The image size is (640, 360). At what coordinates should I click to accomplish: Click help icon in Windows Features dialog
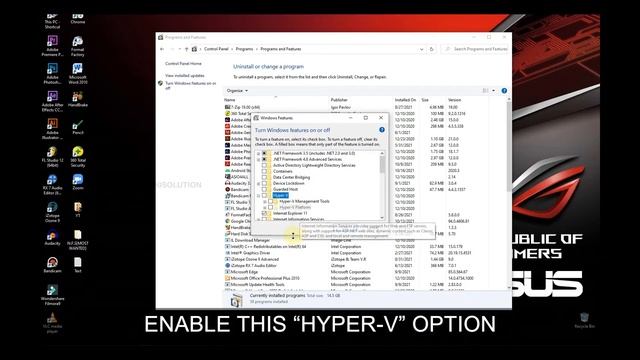point(382,130)
